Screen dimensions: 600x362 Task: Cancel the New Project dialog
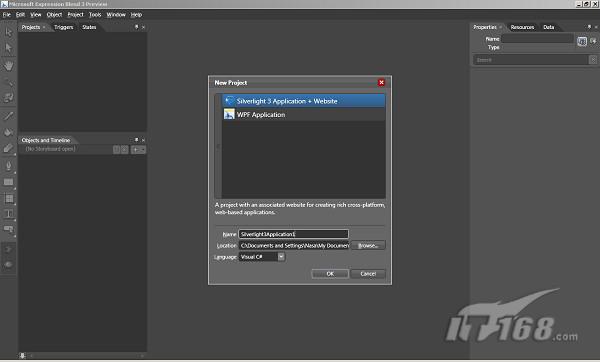tap(368, 274)
